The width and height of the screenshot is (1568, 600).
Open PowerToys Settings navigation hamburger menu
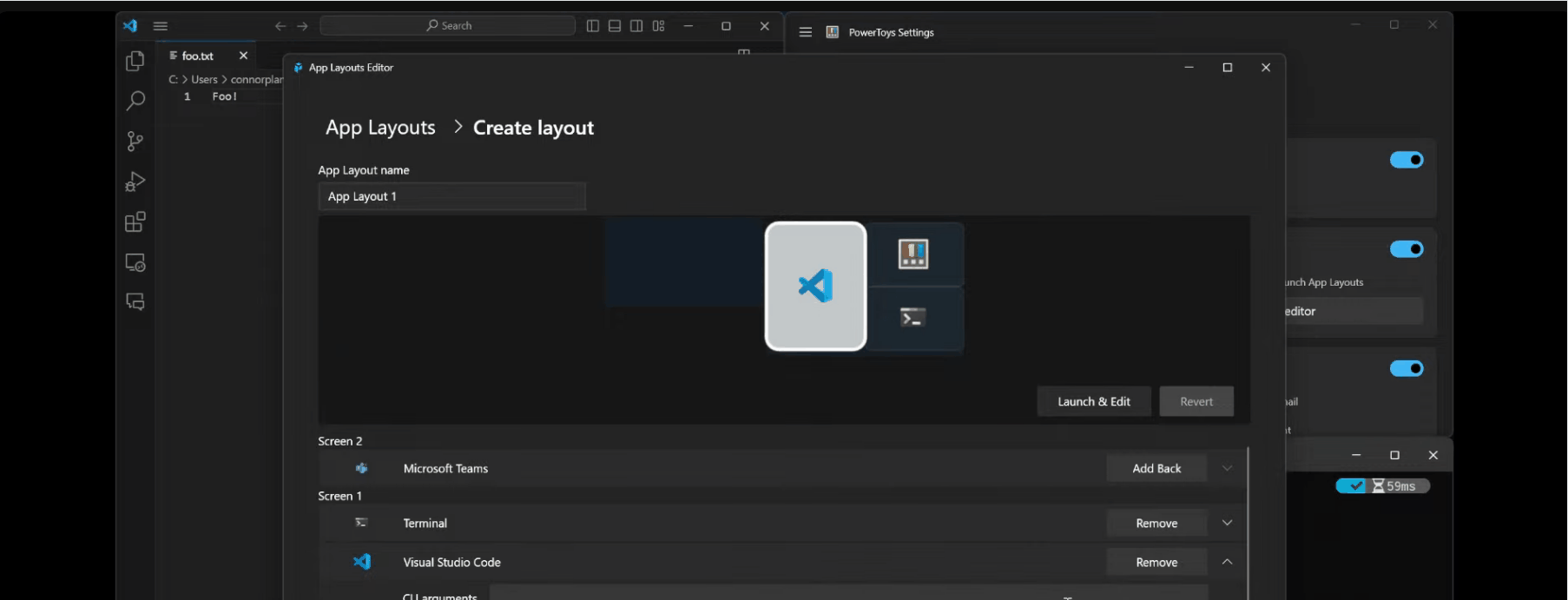tap(806, 32)
